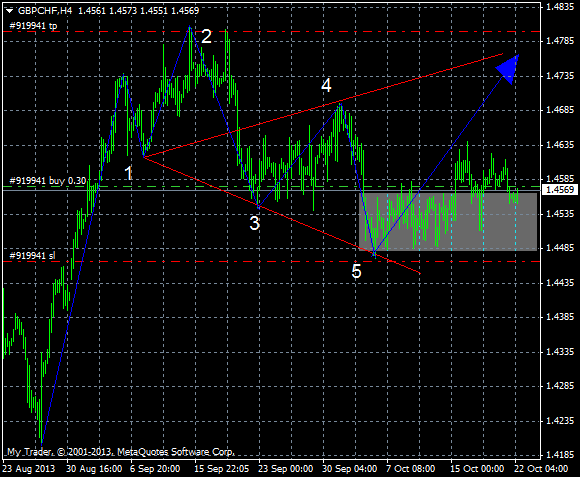Click the 1.4735 price axis label
The width and height of the screenshot is (580, 477).
coord(560,76)
